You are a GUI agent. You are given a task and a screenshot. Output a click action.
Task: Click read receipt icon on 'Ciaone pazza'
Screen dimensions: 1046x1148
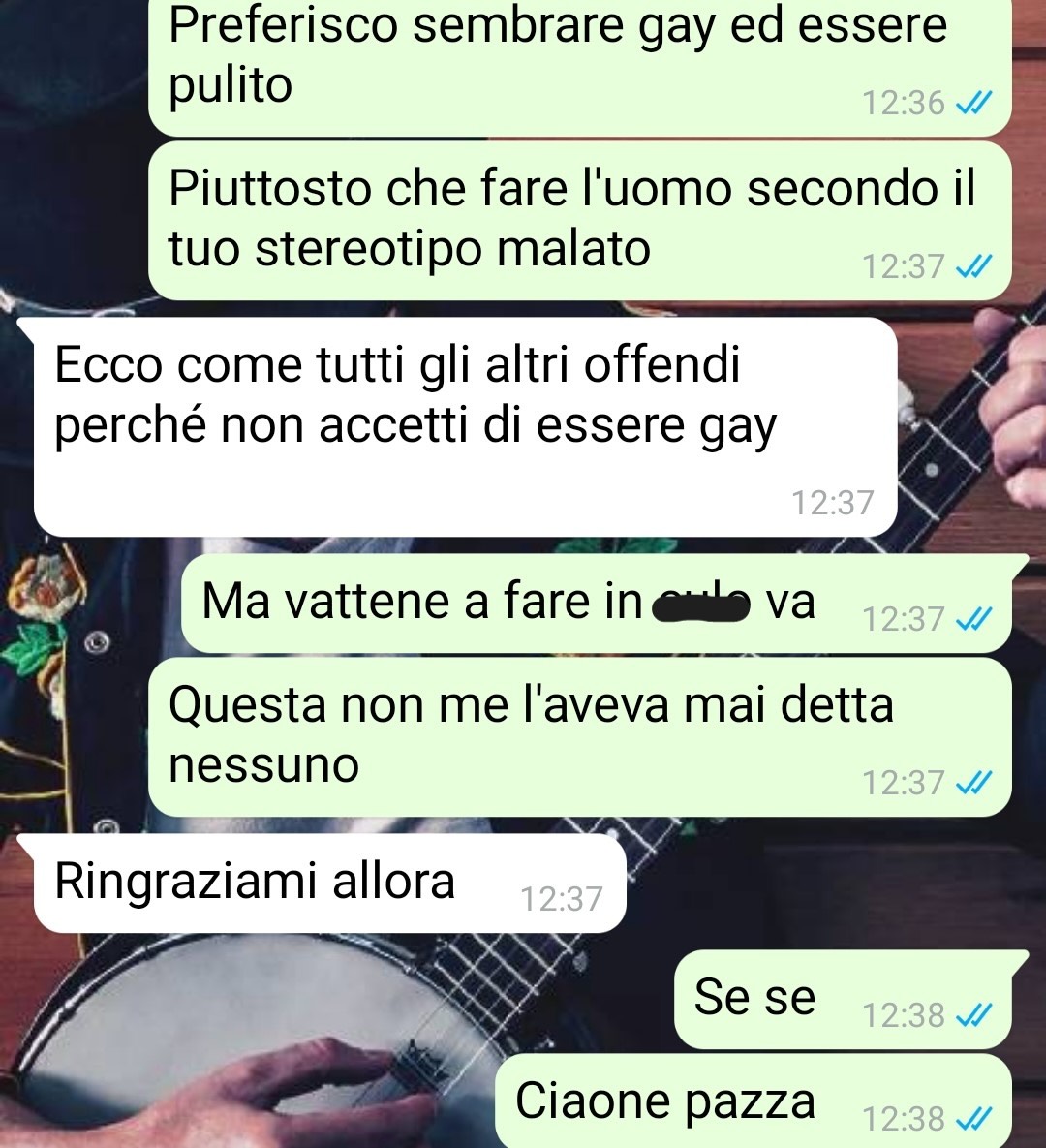(974, 1120)
